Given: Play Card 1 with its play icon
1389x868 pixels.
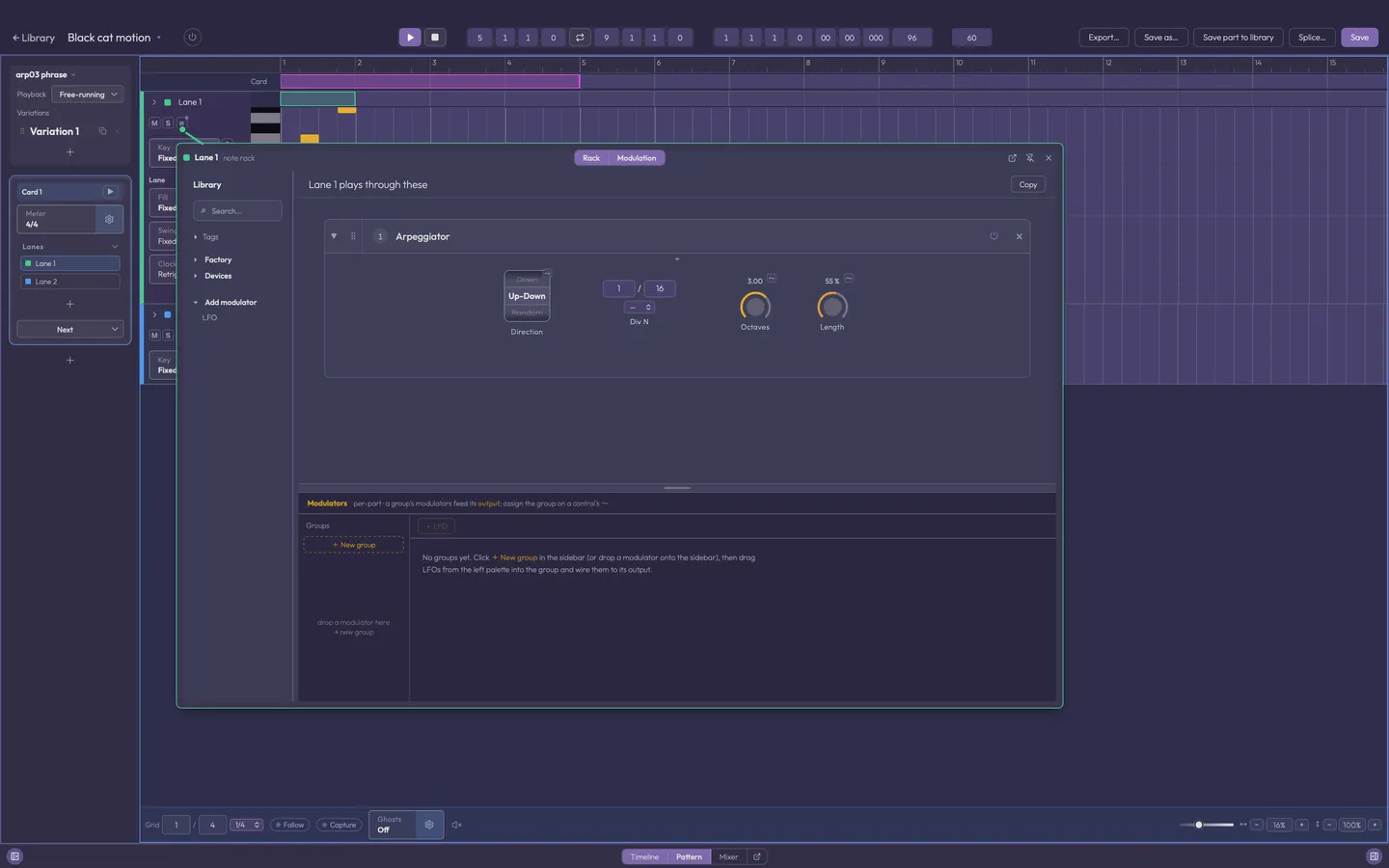Looking at the screenshot, I should click(110, 192).
